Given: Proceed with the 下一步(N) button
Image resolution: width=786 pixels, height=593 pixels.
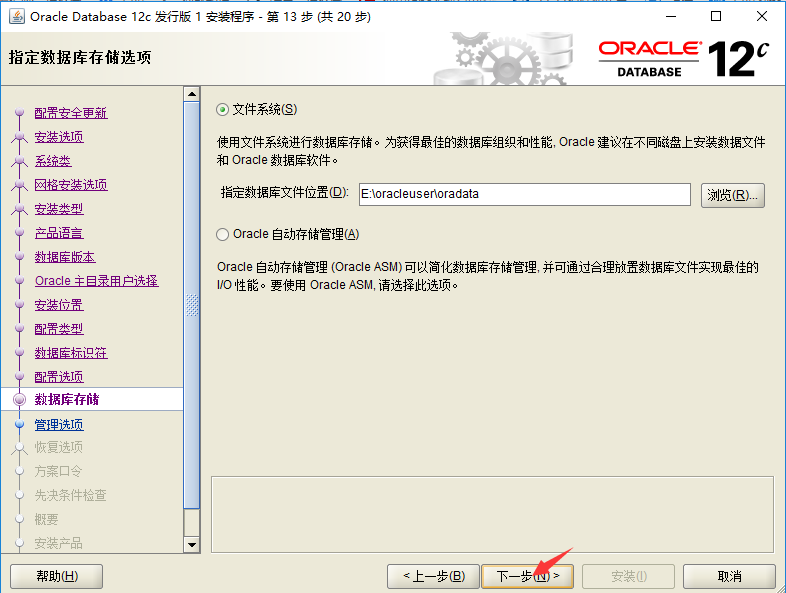Looking at the screenshot, I should tap(527, 576).
